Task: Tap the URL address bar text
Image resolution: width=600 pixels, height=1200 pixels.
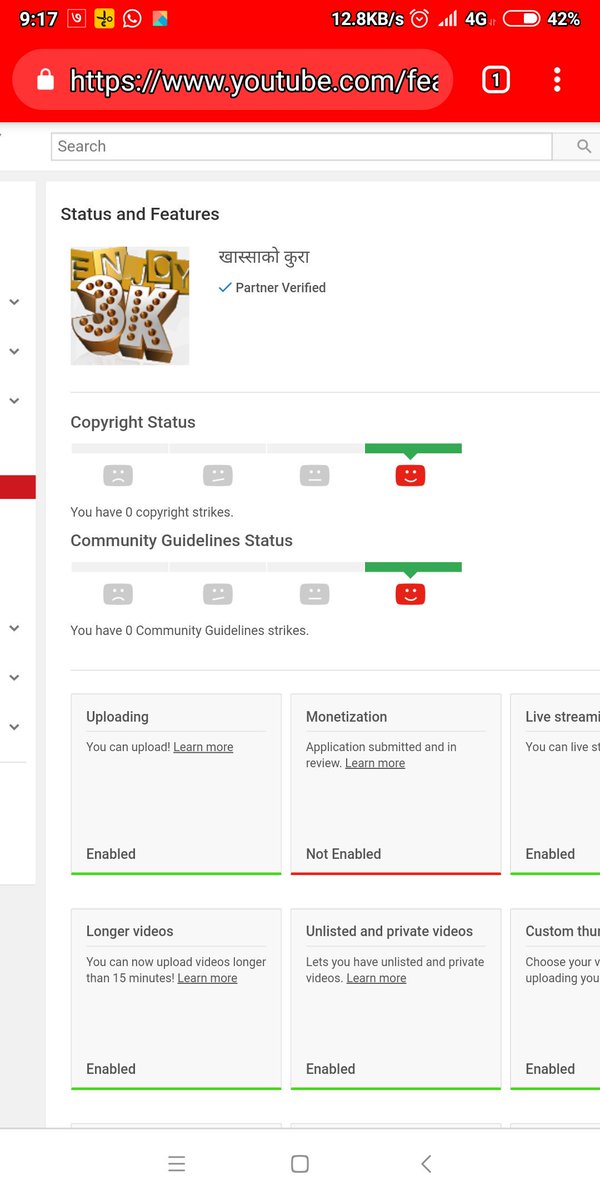Action: (254, 81)
